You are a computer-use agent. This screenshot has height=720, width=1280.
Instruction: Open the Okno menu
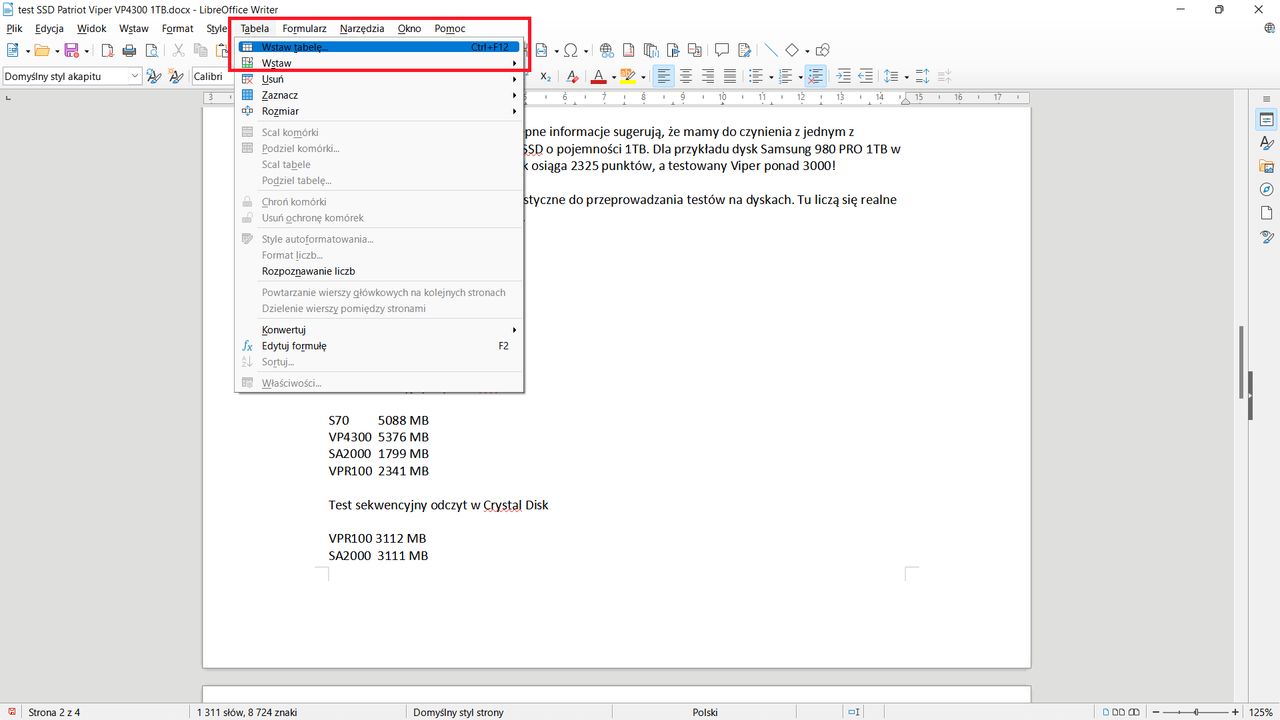[409, 28]
